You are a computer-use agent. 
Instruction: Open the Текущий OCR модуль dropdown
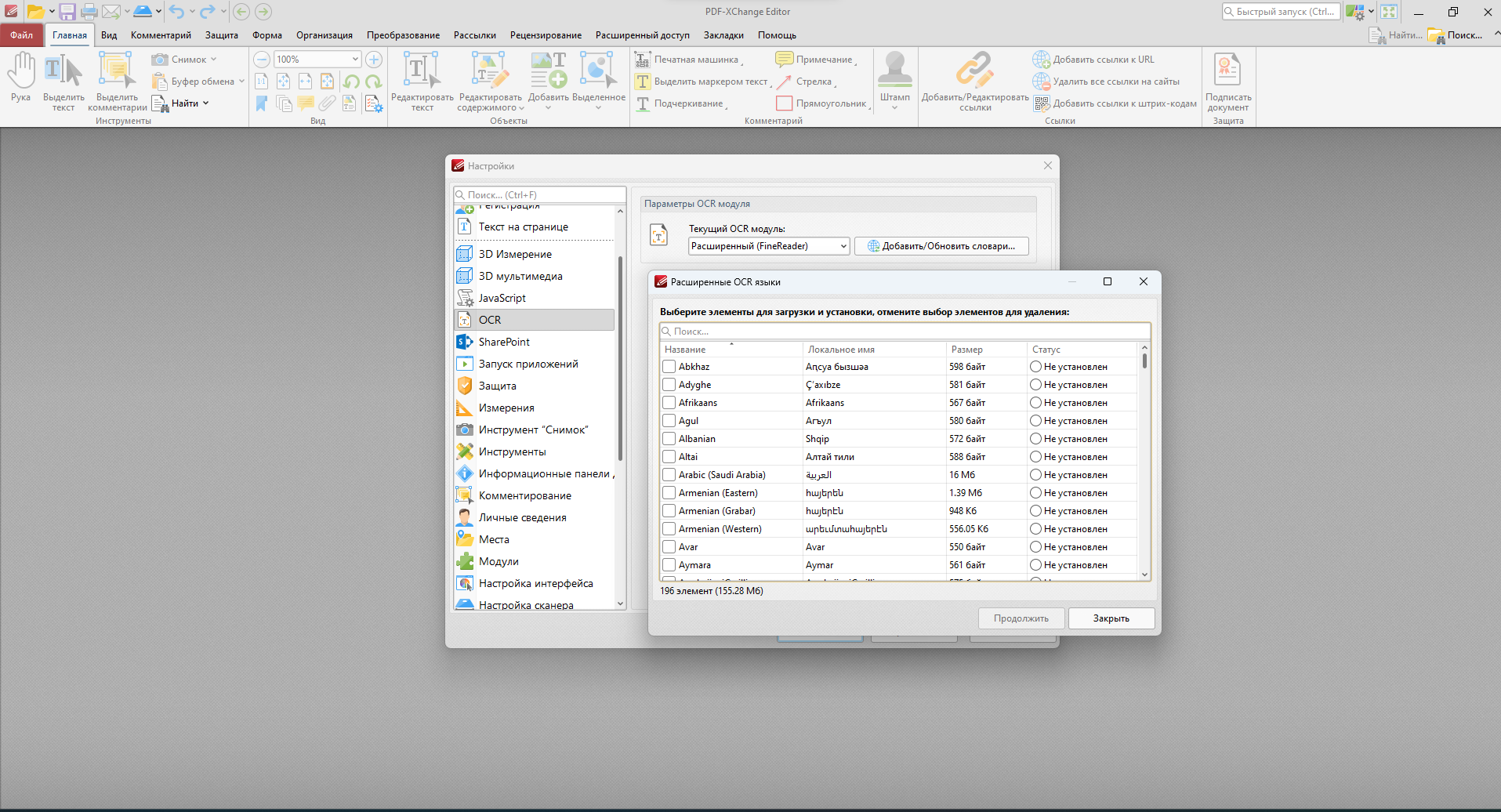pyautogui.click(x=769, y=246)
